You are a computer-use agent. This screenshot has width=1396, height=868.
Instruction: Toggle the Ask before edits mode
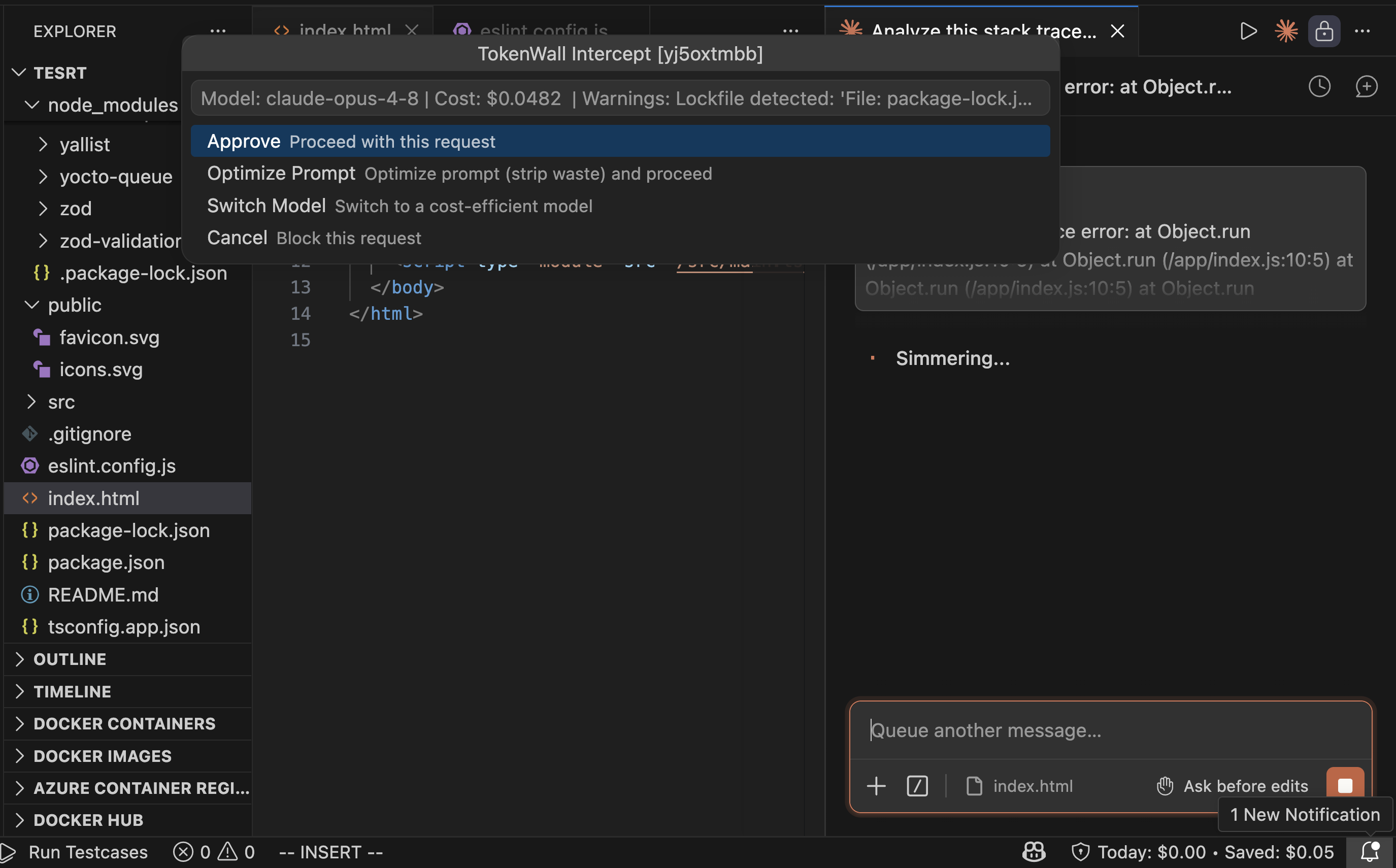point(1232,785)
